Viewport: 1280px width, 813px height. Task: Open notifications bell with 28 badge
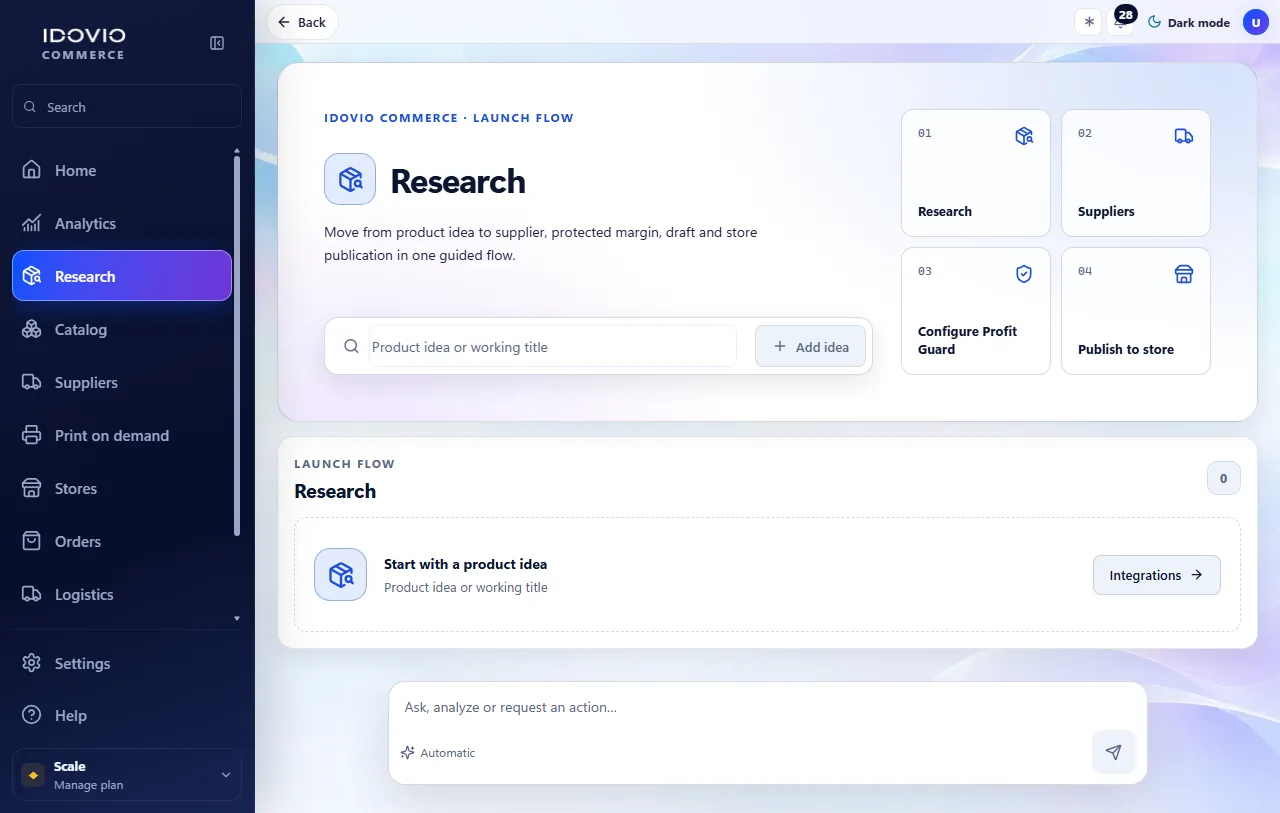[1121, 22]
